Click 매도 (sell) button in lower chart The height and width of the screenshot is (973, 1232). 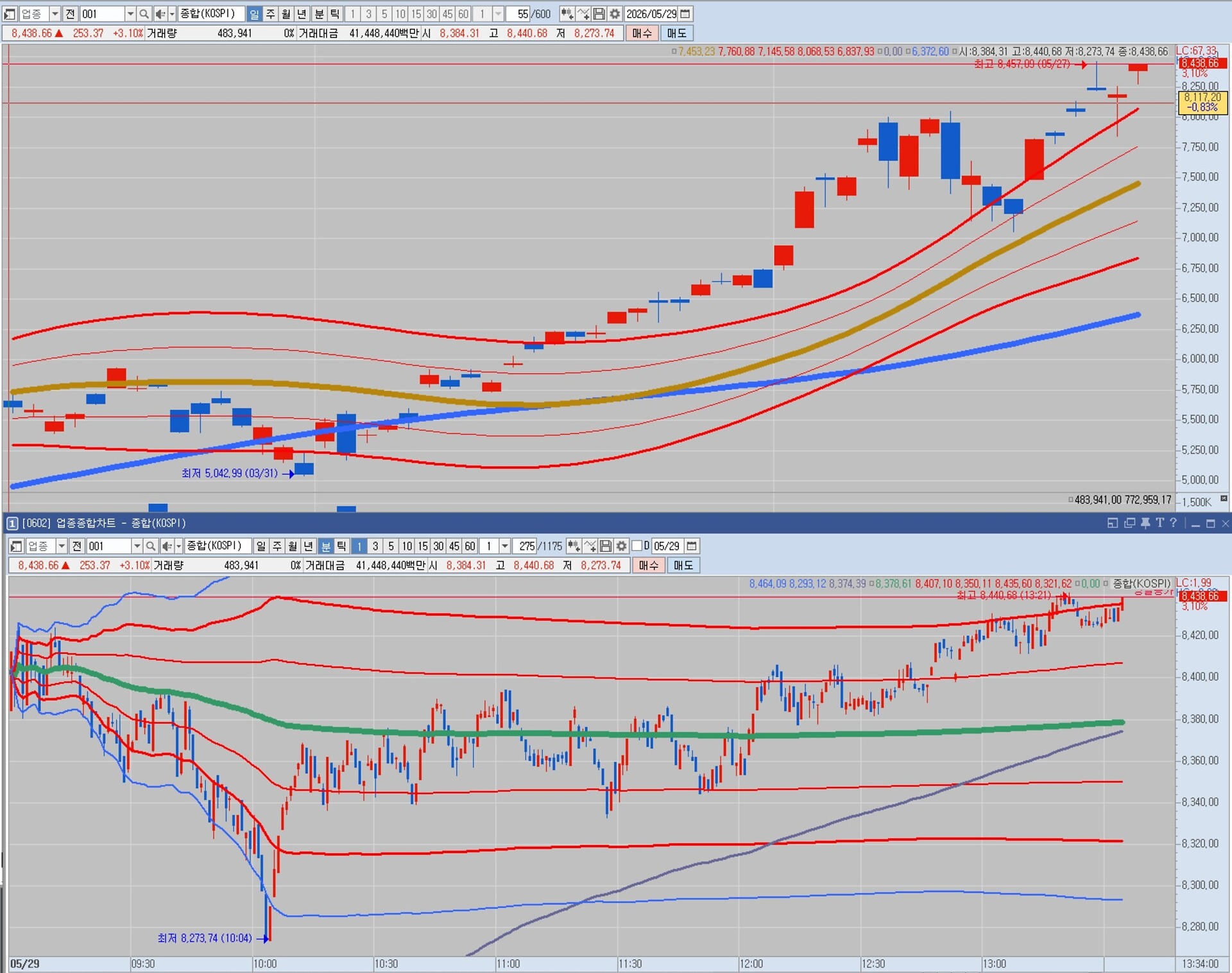(683, 565)
